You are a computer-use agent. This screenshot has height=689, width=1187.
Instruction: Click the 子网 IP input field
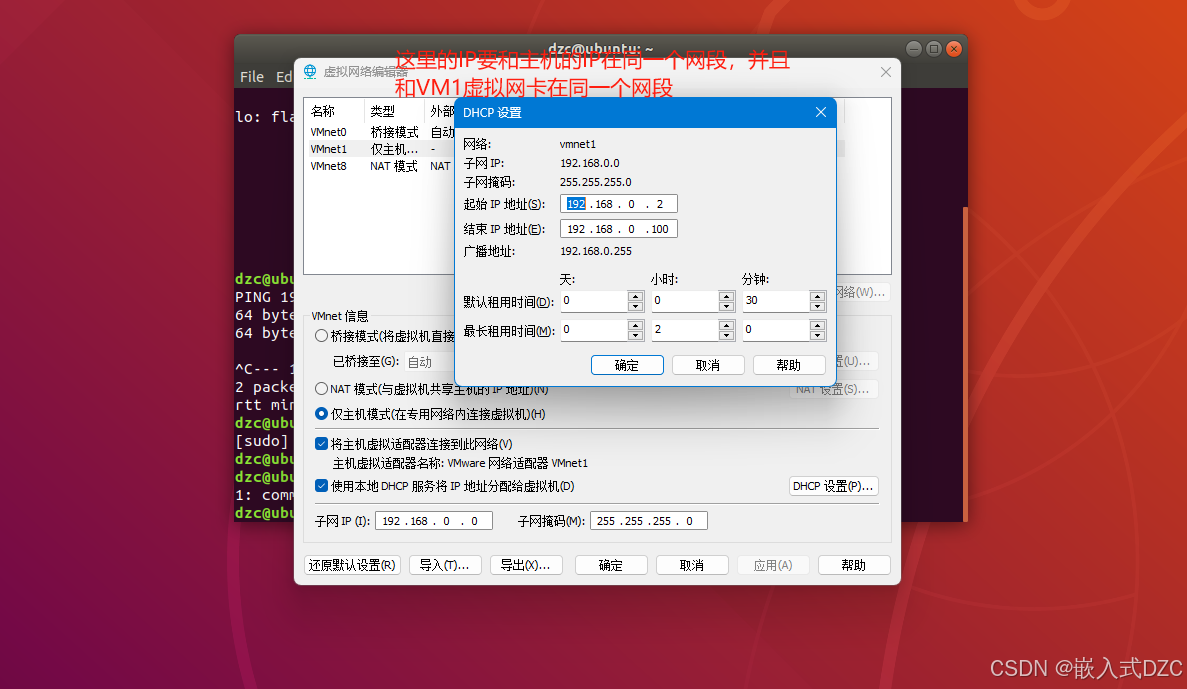tap(434, 521)
